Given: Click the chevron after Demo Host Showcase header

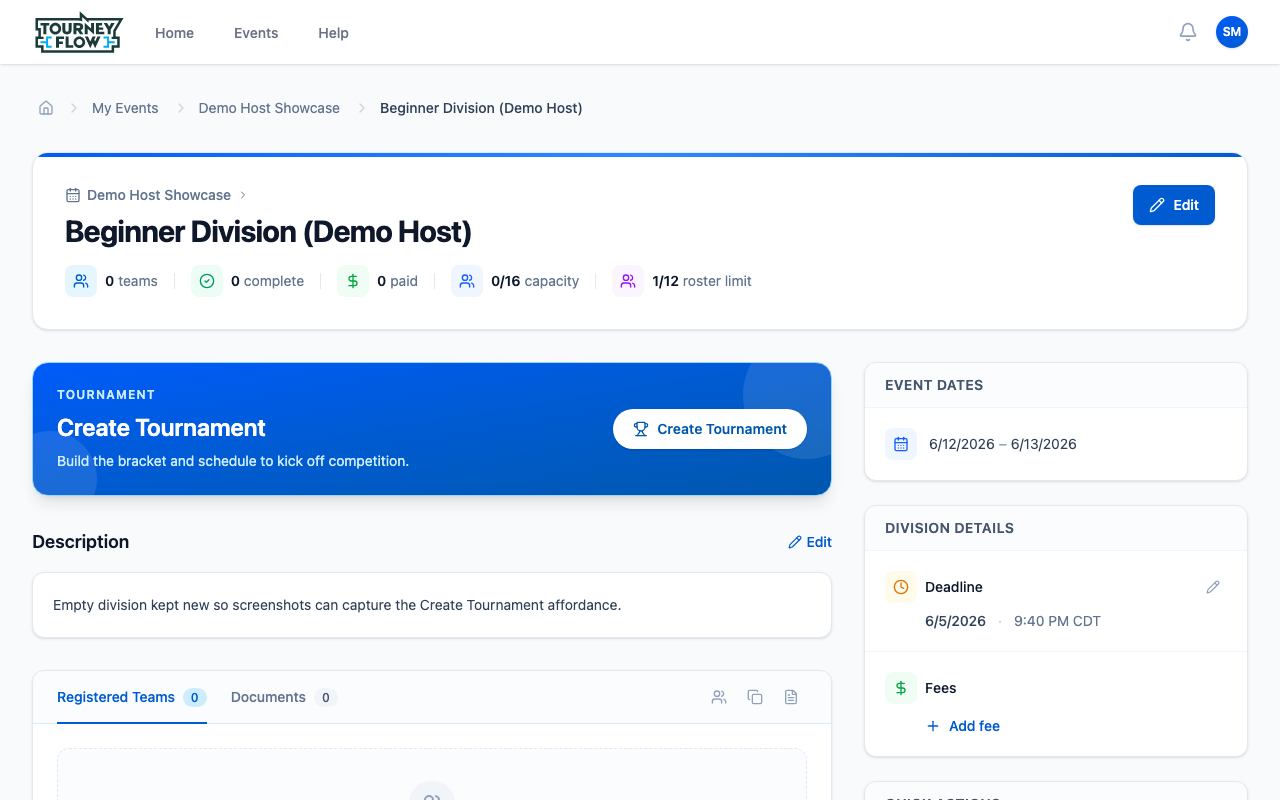Looking at the screenshot, I should coord(243,195).
